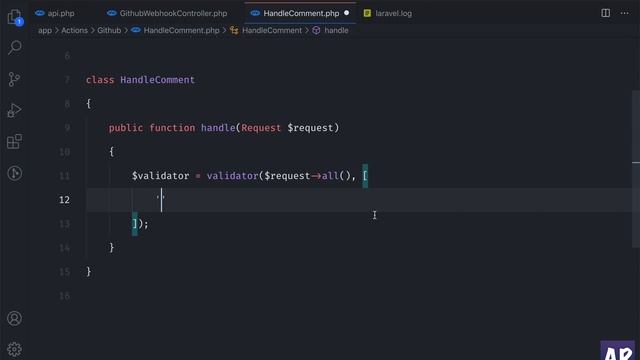Click line number 9 in the gutter
This screenshot has height=360, width=640.
tap(67, 128)
